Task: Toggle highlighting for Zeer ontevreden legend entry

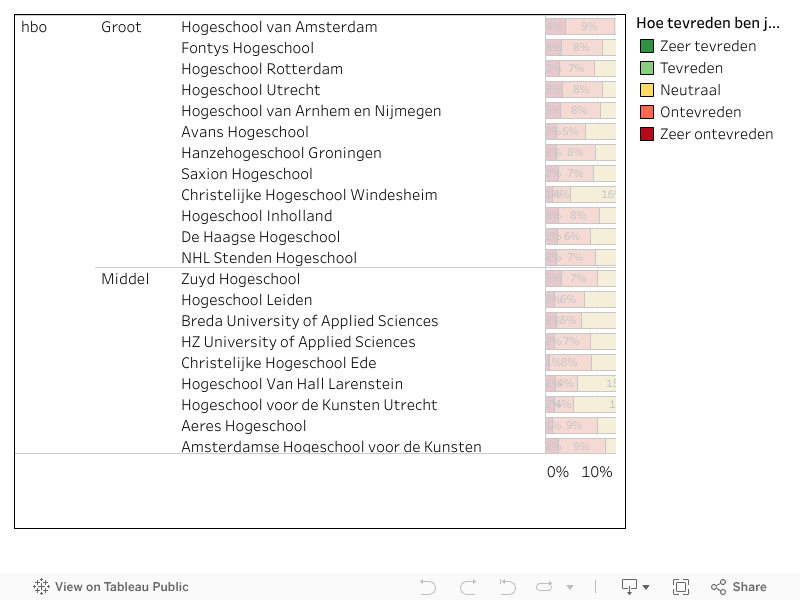Action: click(x=712, y=134)
